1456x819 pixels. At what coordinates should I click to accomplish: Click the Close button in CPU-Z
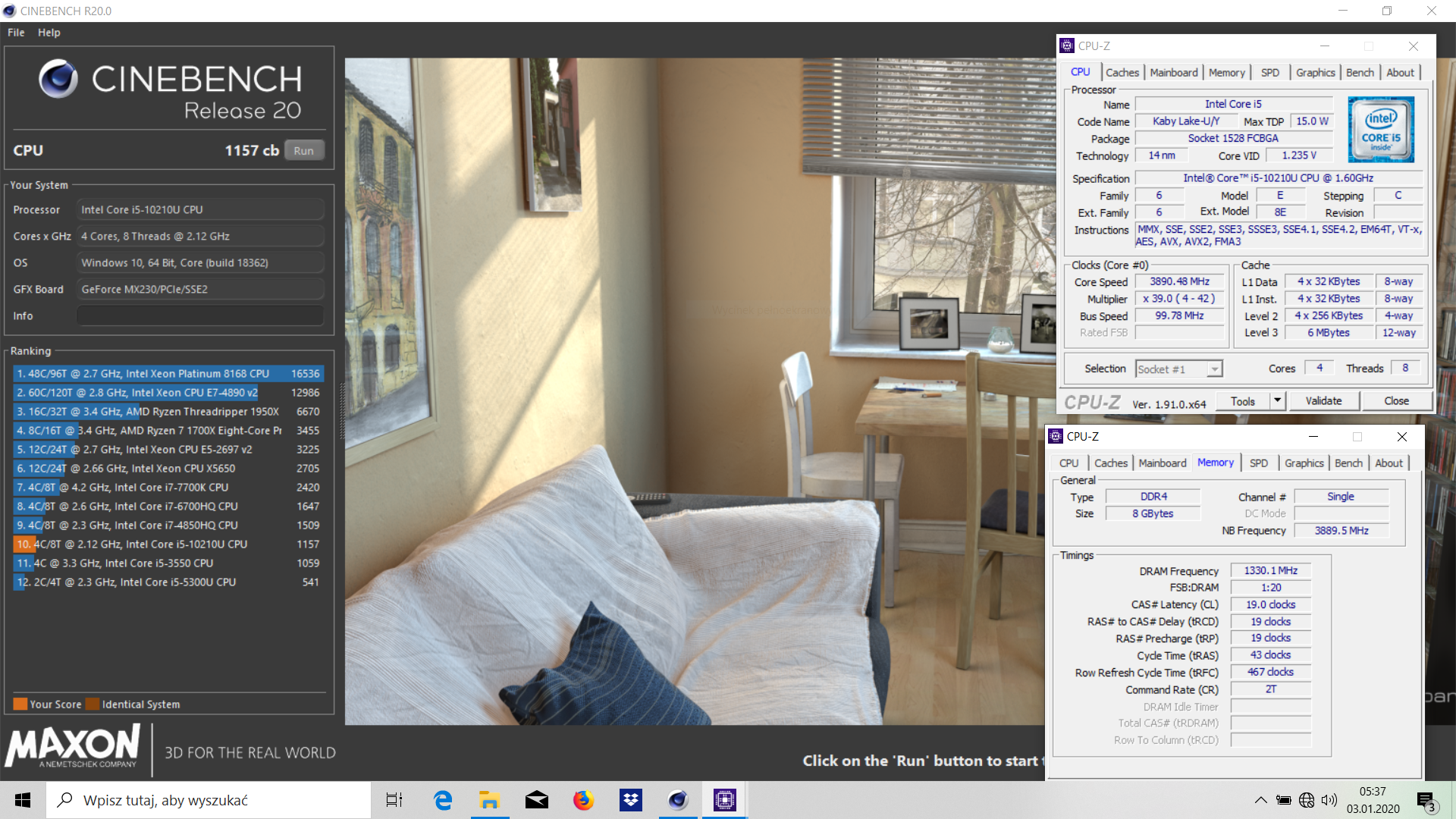tap(1396, 401)
